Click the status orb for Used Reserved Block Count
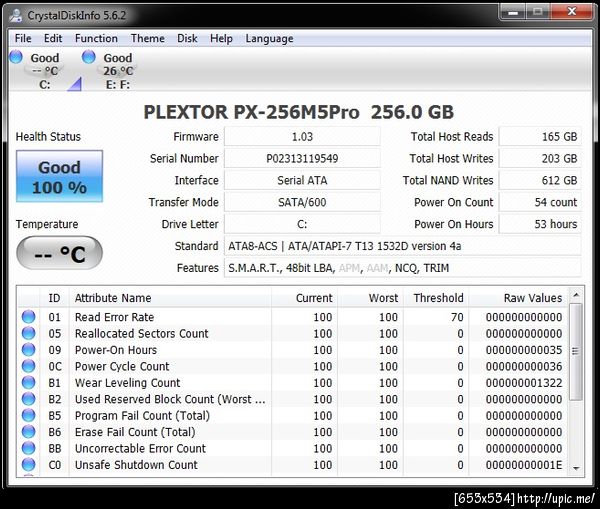The height and width of the screenshot is (509, 600). click(28, 399)
